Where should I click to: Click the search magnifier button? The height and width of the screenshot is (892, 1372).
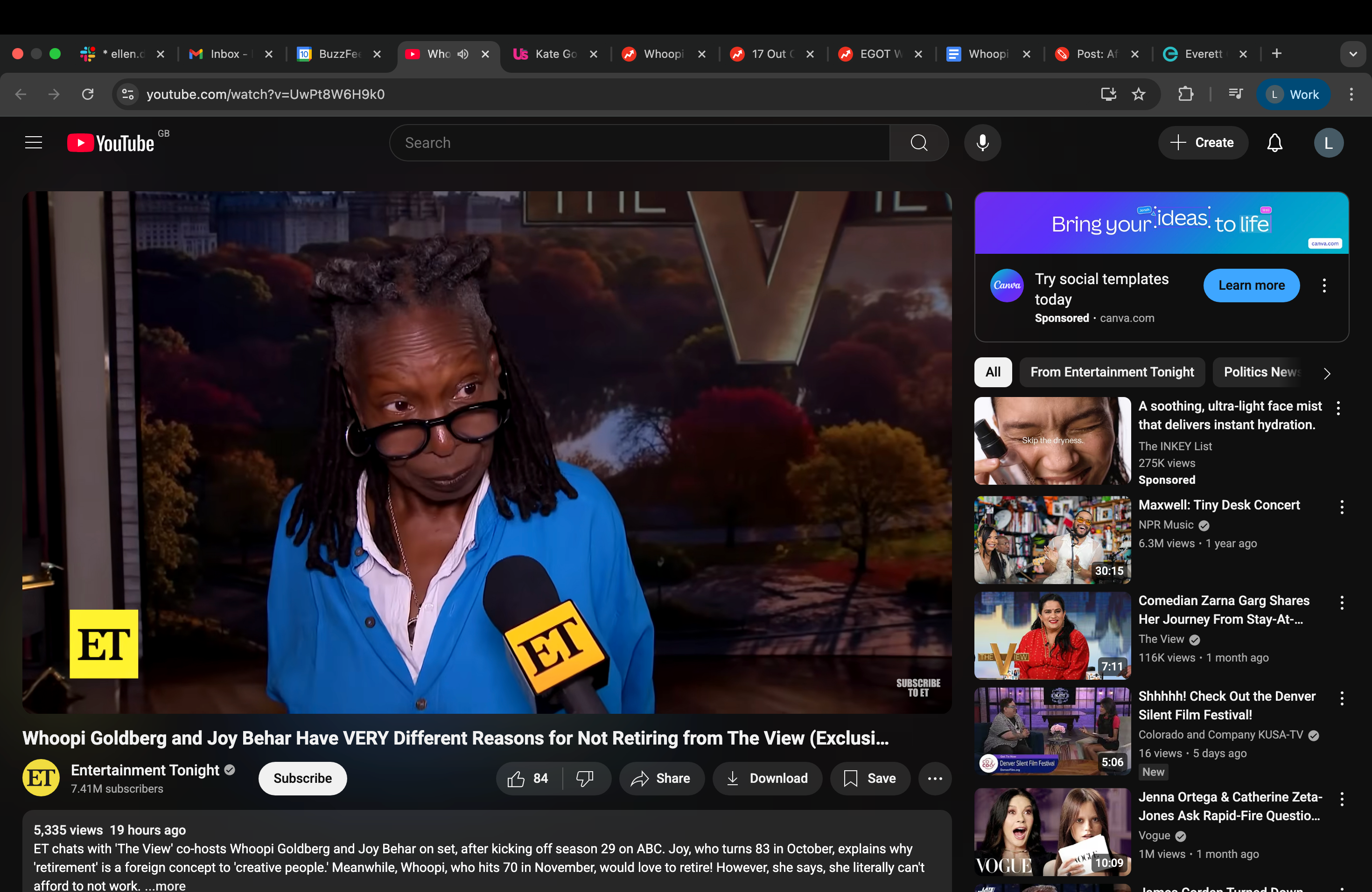(x=919, y=143)
